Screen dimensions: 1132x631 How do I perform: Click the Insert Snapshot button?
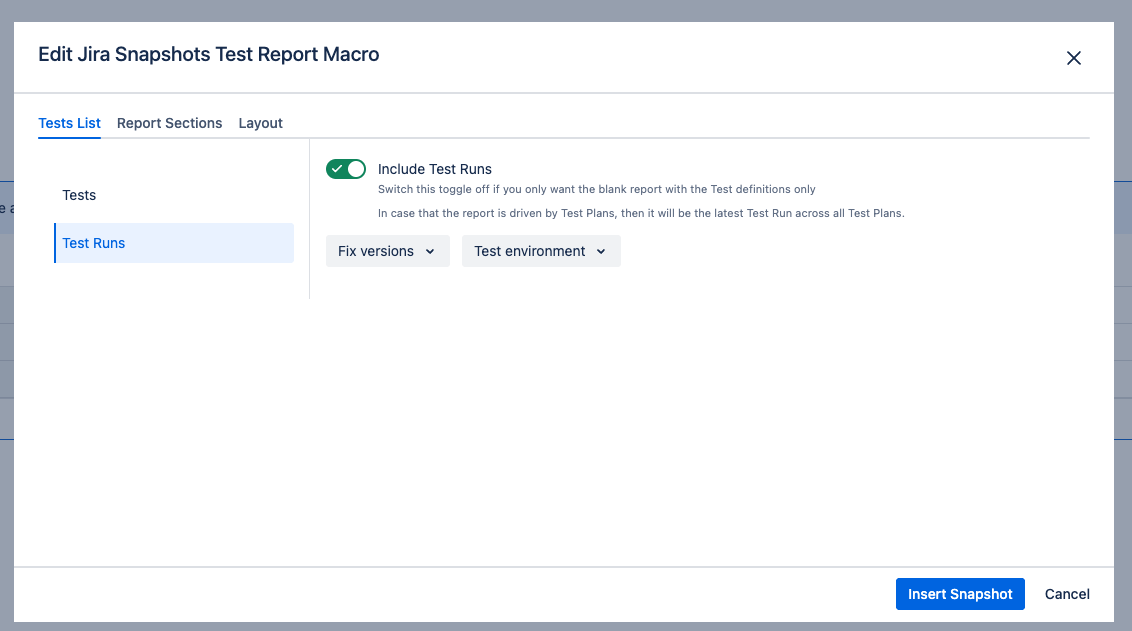pos(960,594)
